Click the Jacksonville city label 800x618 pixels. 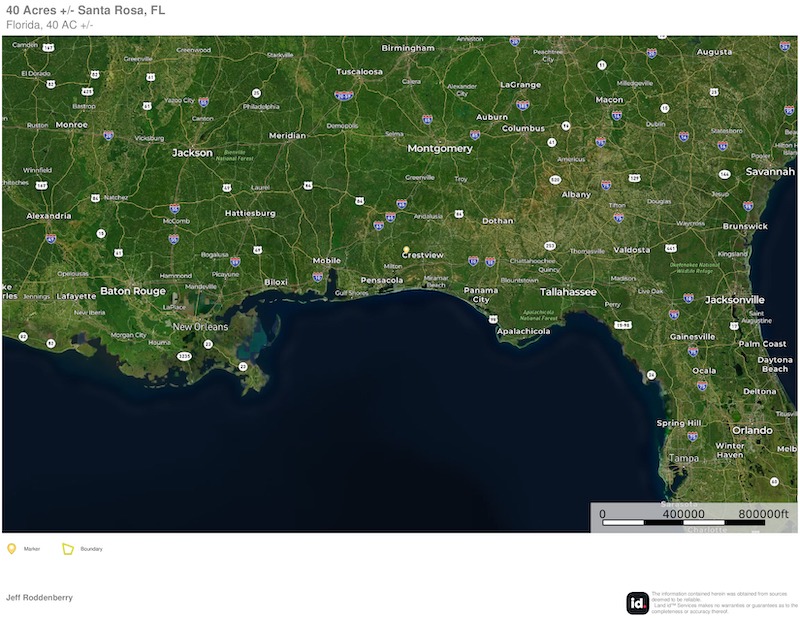[x=735, y=300]
